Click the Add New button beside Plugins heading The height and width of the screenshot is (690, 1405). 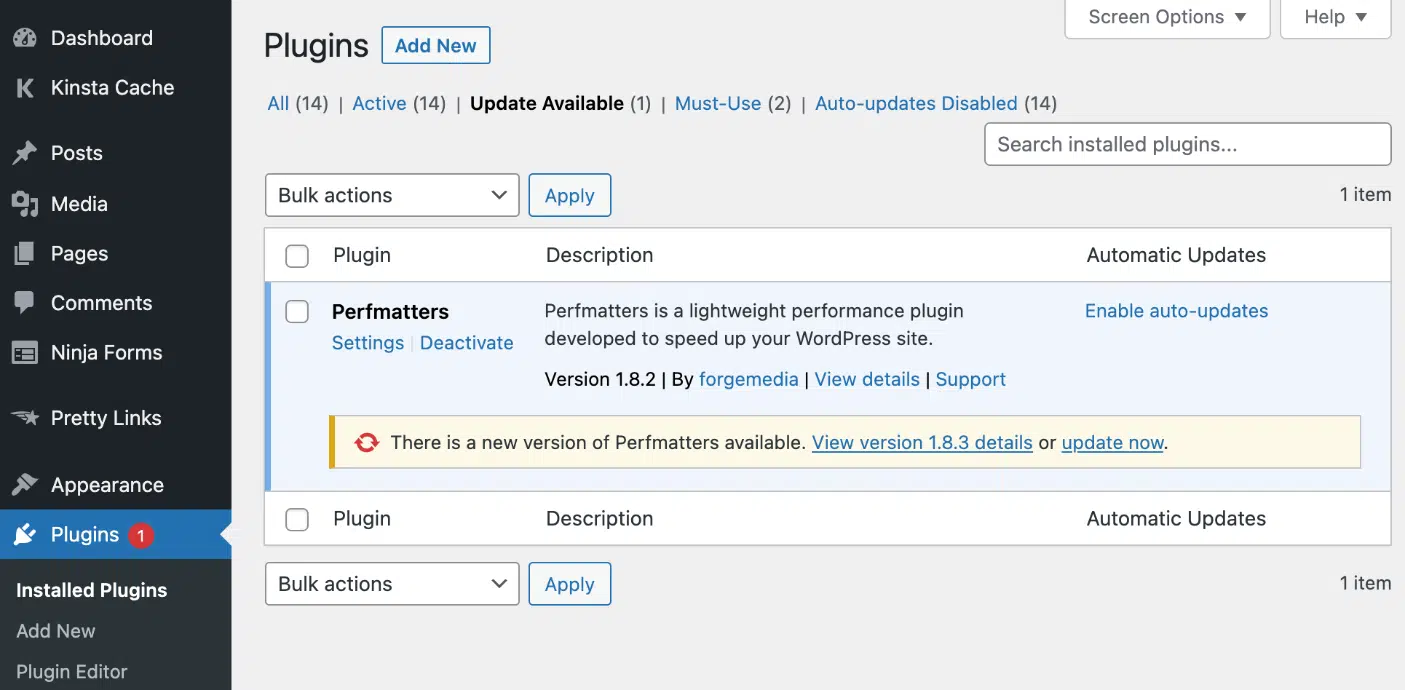[435, 45]
